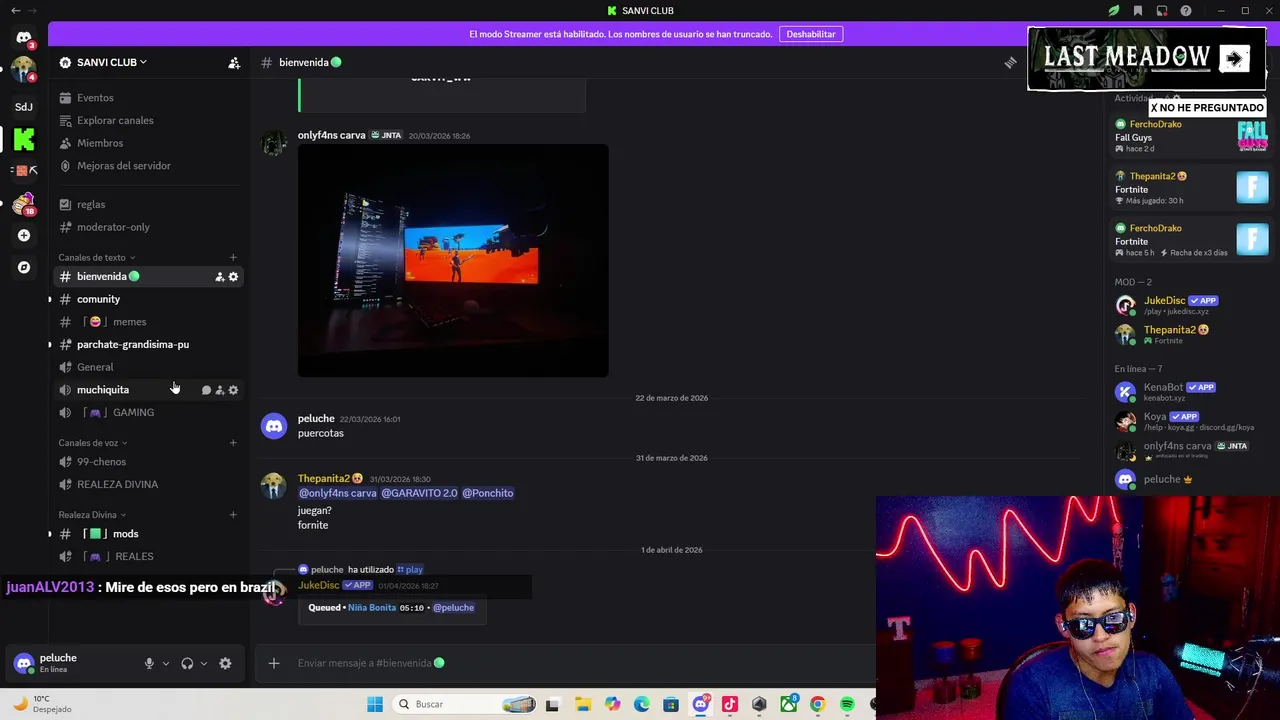Click create channel plus beside Canales de voz

click(233, 443)
